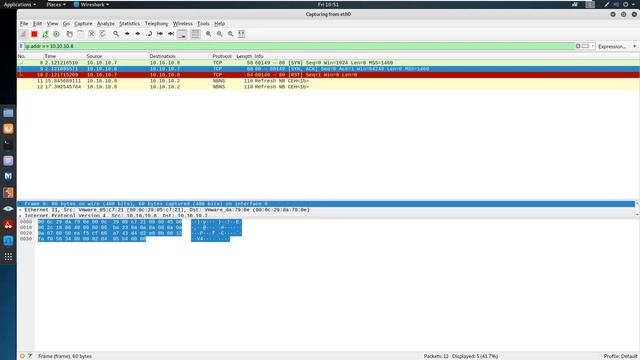Select packet 8, the SYN row
Image resolution: width=640 pixels, height=360 pixels.
pyautogui.click(x=328, y=63)
